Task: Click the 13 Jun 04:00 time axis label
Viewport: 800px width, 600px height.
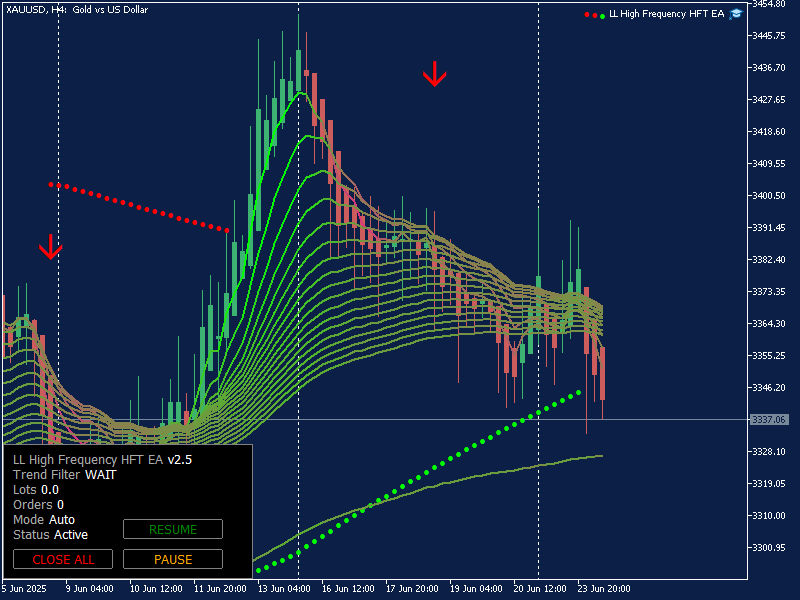Action: pos(284,588)
